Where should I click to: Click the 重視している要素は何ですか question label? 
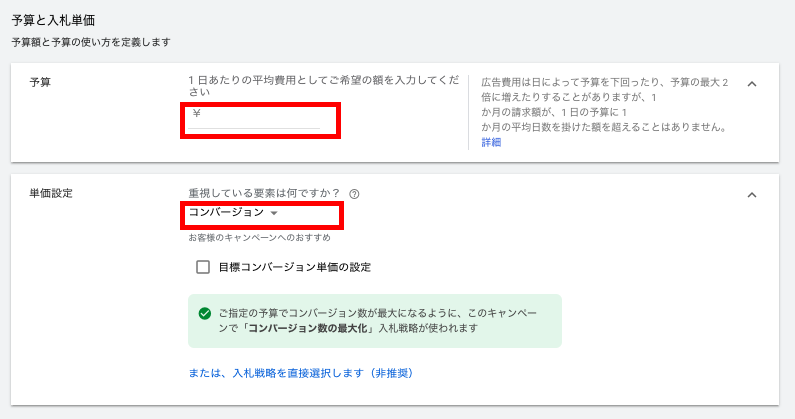(x=264, y=194)
